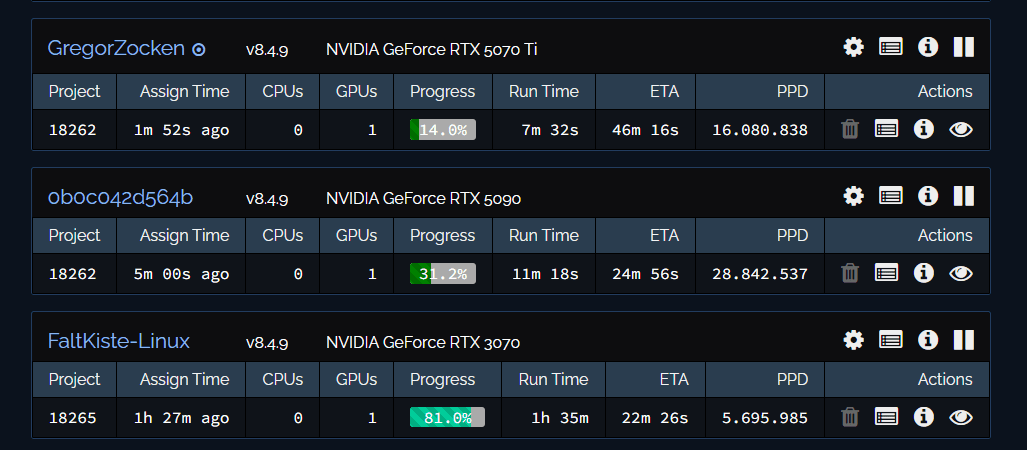Open the FaltKiste-Linux machine link
The image size is (1027, 450).
(118, 341)
